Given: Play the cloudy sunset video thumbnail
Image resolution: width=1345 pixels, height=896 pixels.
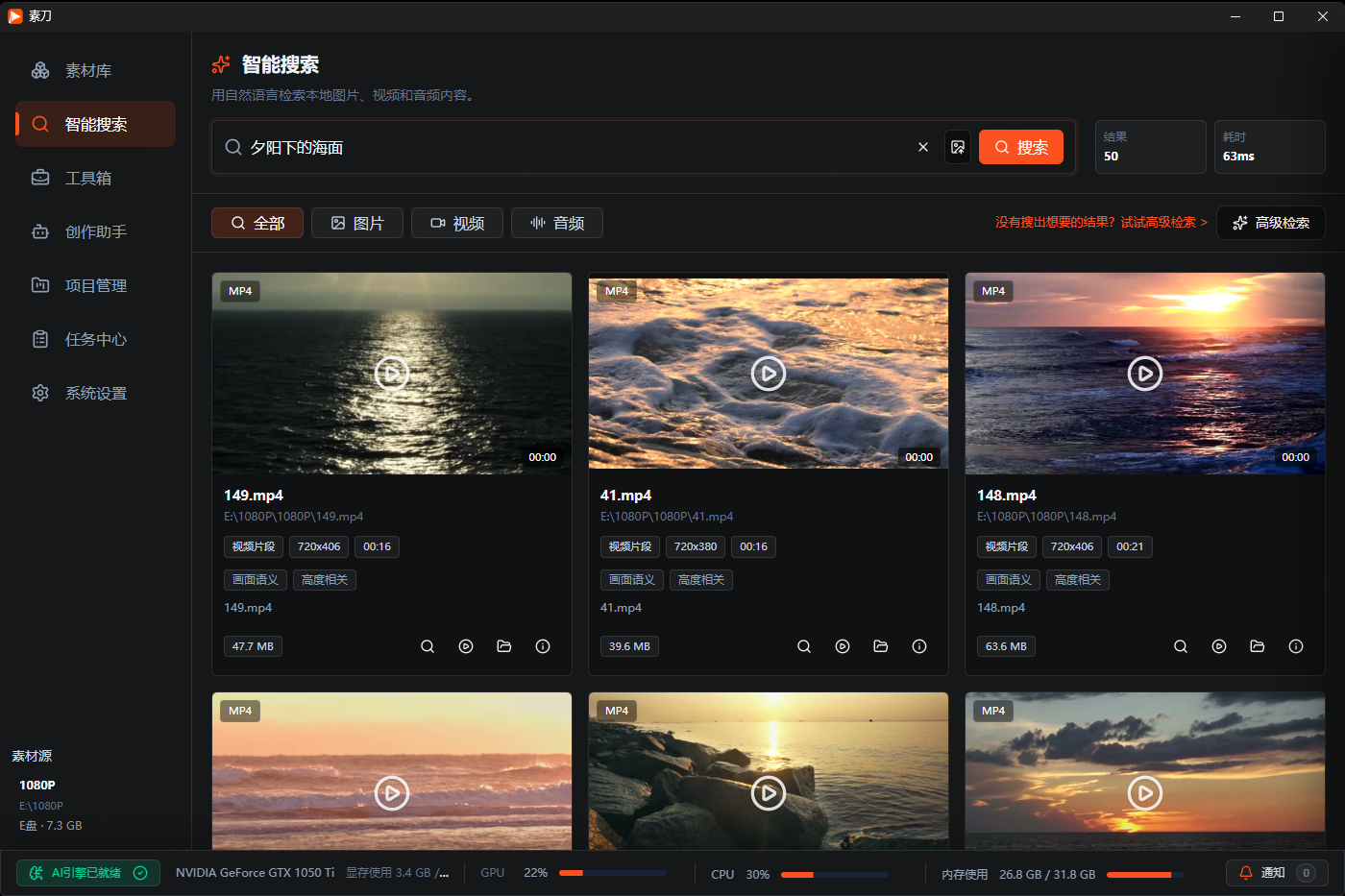Looking at the screenshot, I should 1145,793.
